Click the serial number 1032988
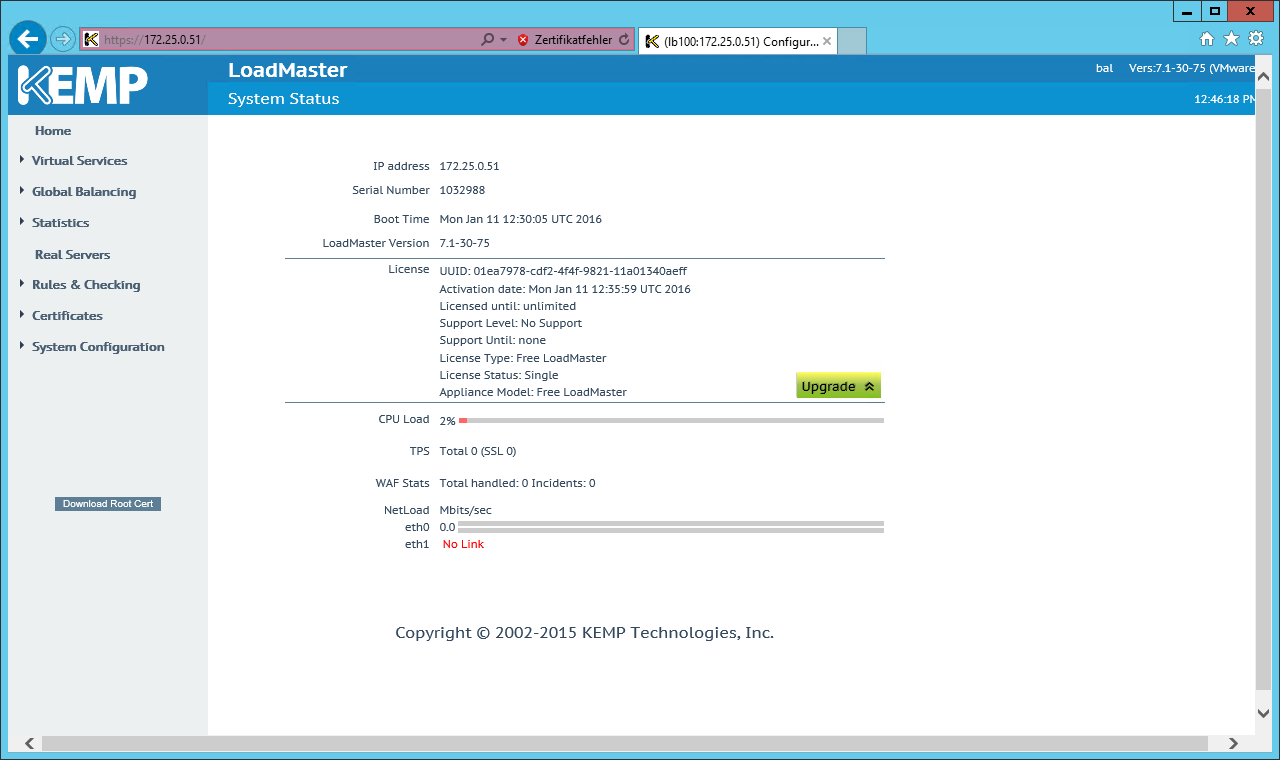This screenshot has width=1280, height=760. tap(462, 190)
